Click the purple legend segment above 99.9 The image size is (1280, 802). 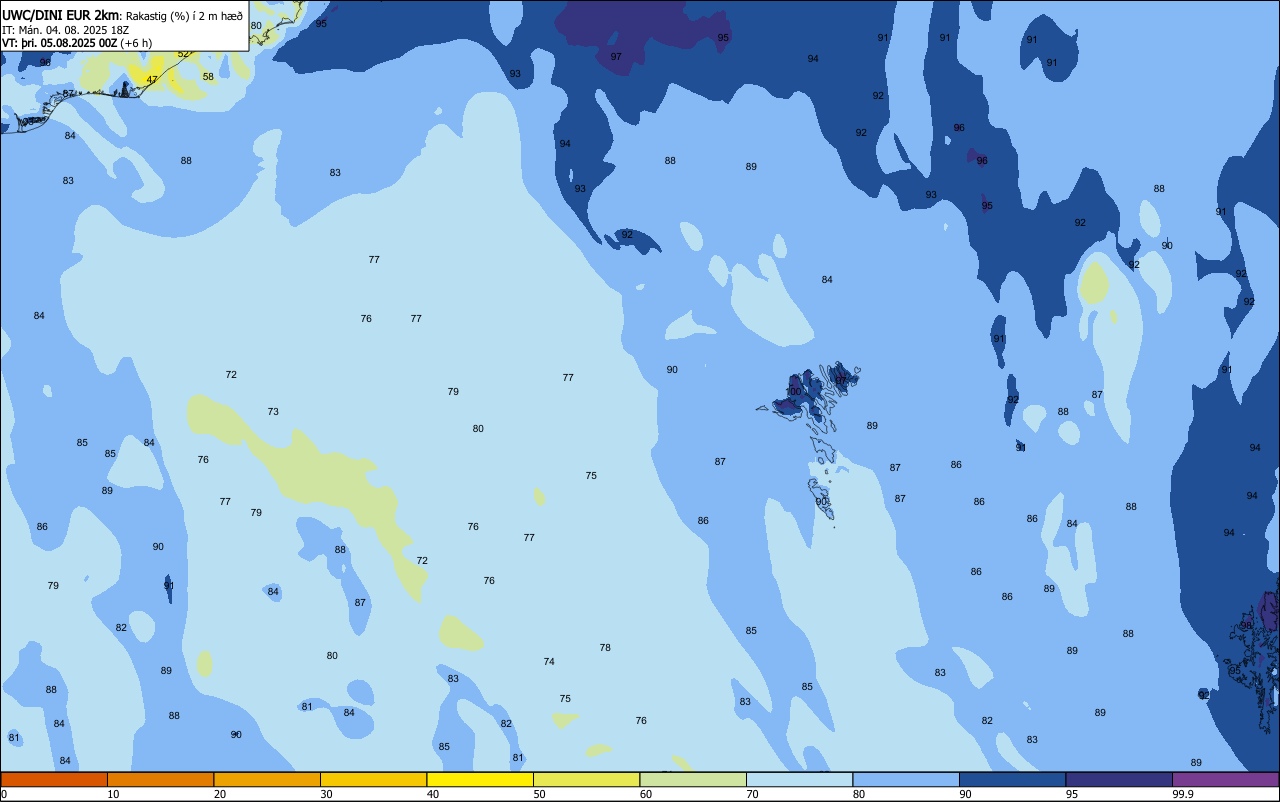1225,779
